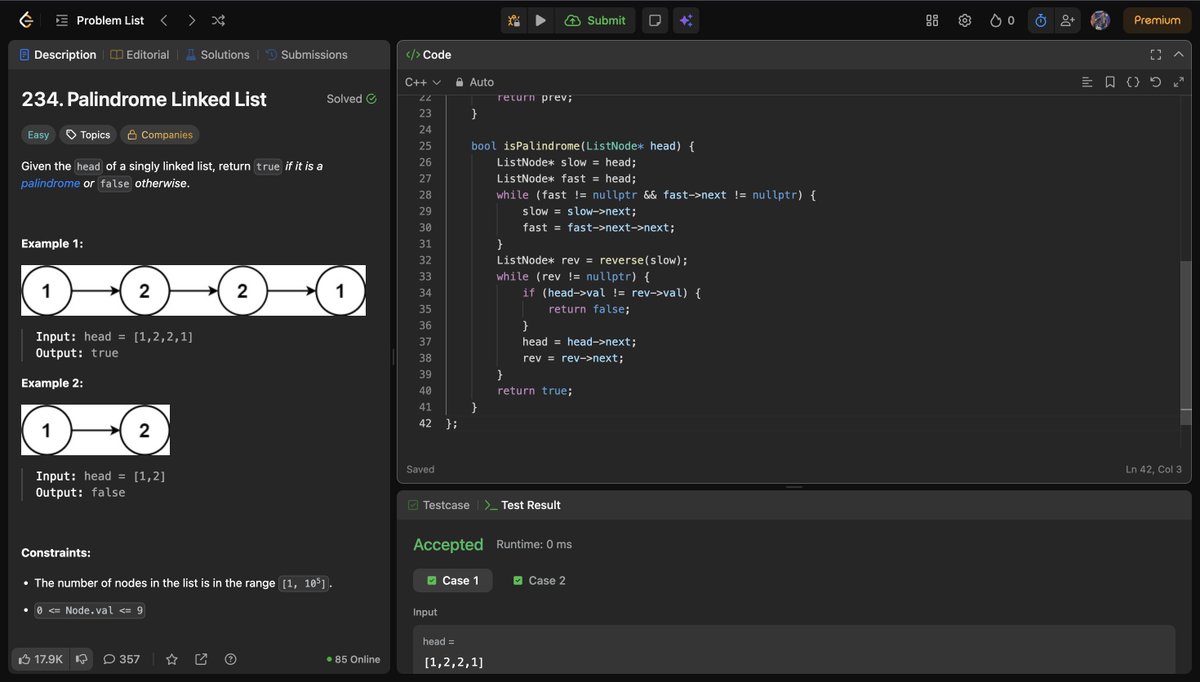Viewport: 1200px width, 682px height.
Task: Maximize editor with expand arrows icon
Action: point(1178,82)
